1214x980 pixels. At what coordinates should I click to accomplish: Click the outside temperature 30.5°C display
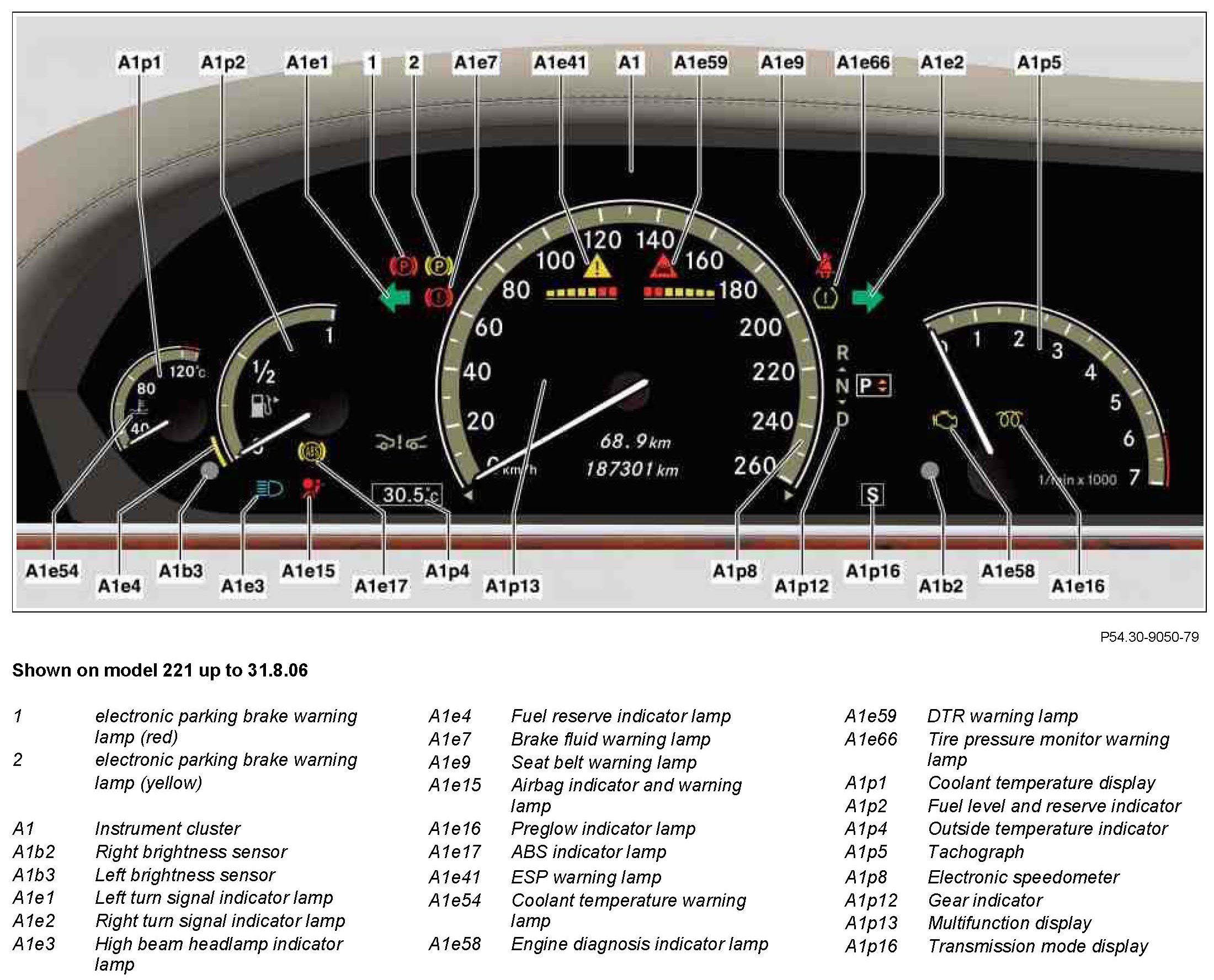click(407, 495)
